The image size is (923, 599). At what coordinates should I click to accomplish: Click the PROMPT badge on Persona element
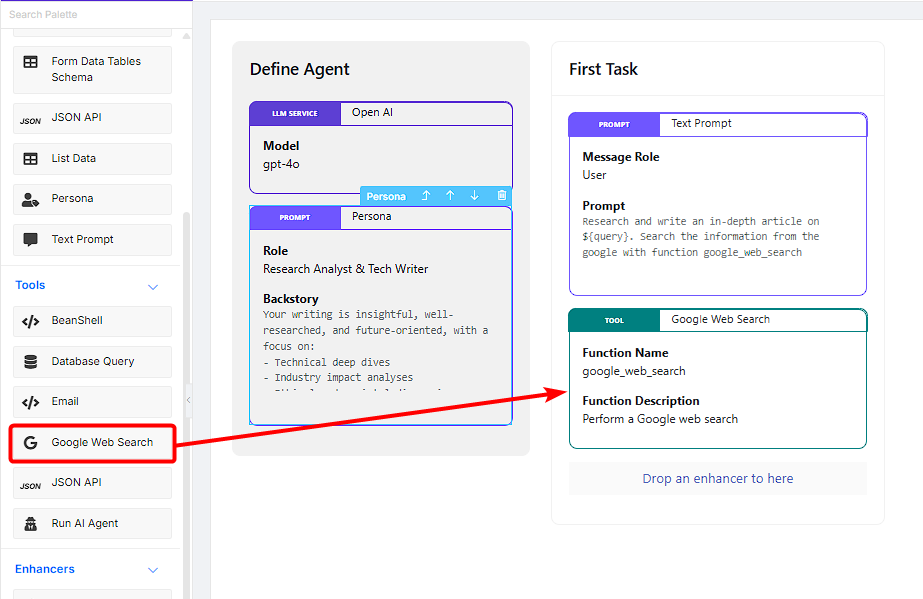click(295, 218)
